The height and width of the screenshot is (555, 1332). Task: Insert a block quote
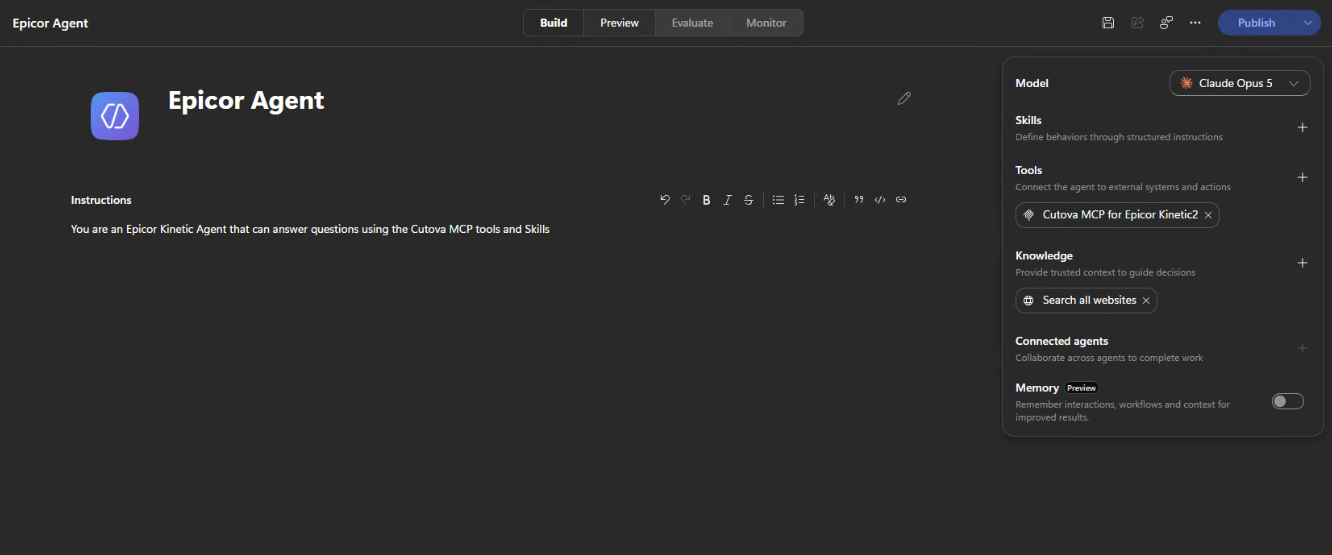pos(859,200)
